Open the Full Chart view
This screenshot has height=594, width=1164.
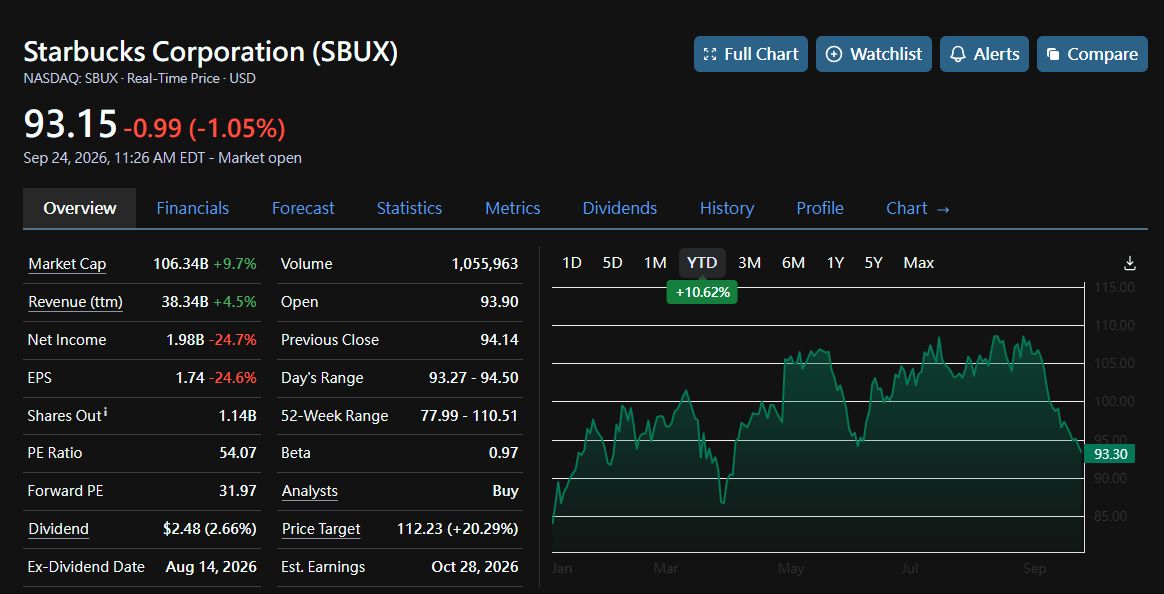point(751,54)
